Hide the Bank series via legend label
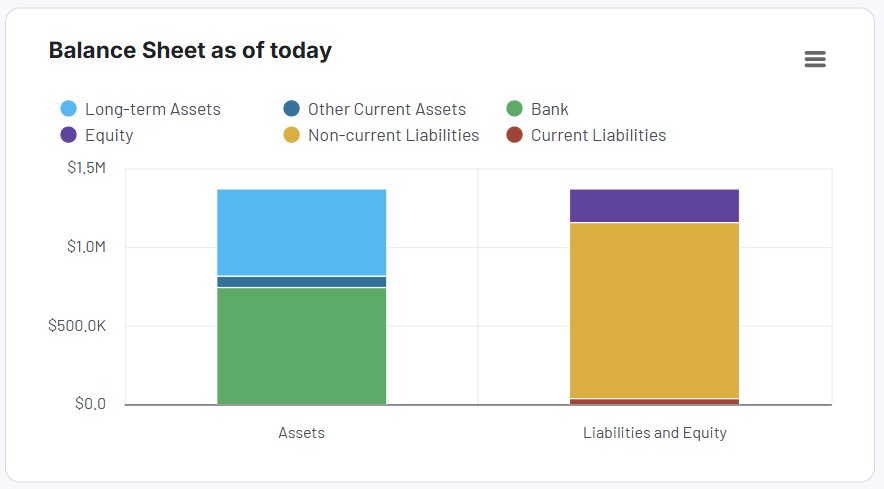Image resolution: width=884 pixels, height=489 pixels. pos(550,109)
